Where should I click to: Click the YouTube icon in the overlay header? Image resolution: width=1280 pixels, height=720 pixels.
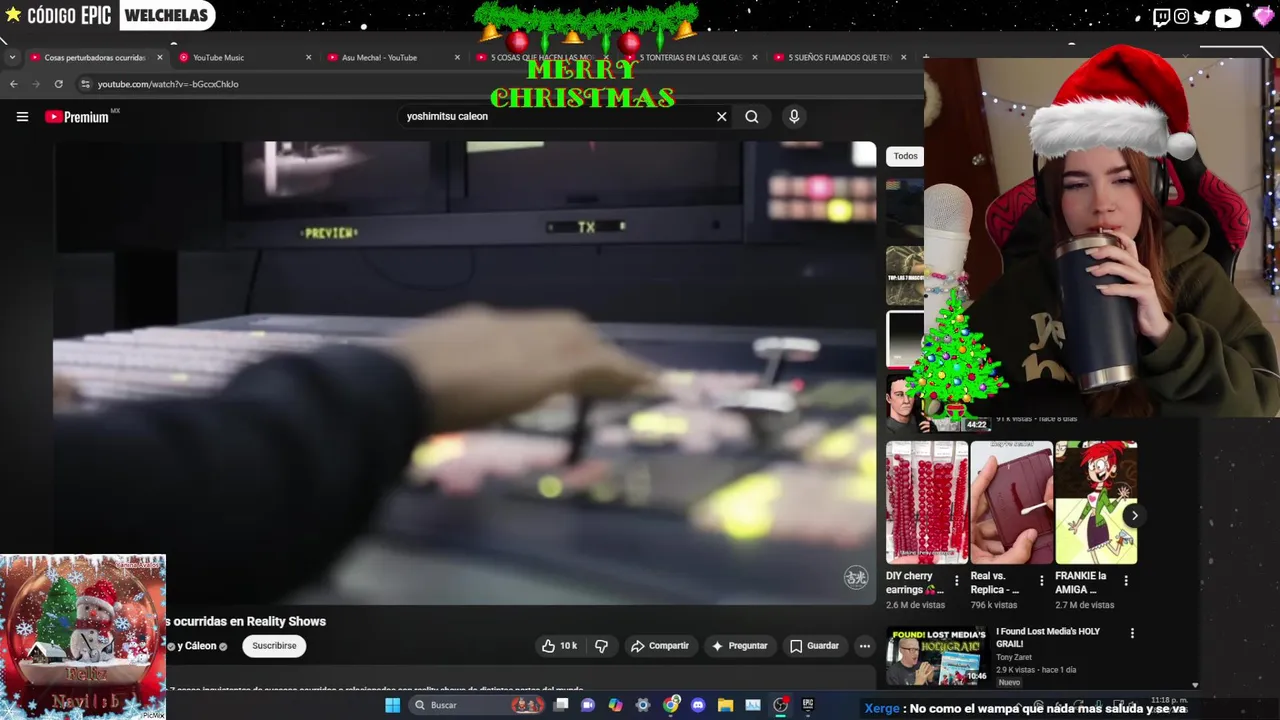click(1227, 17)
